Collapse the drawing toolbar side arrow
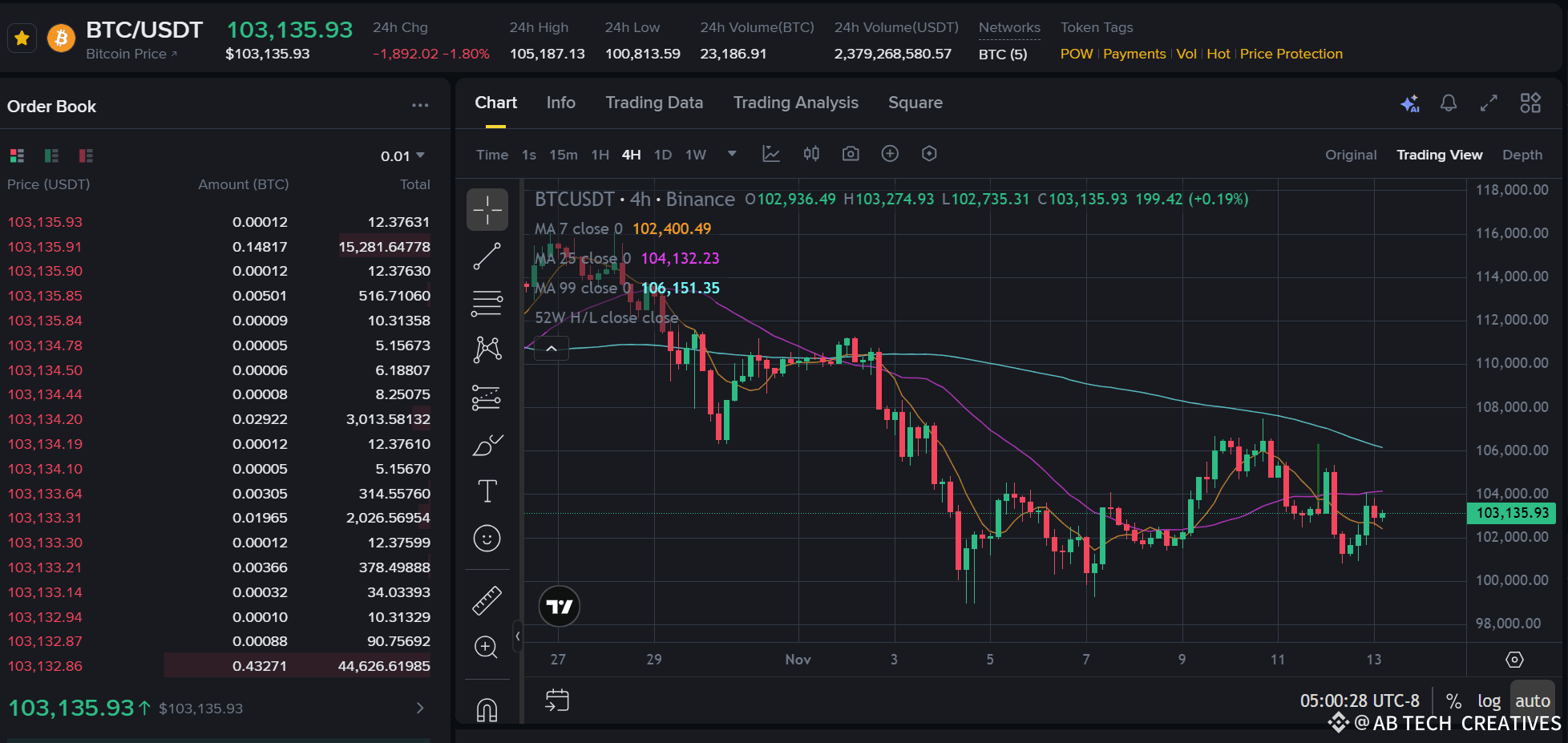 click(x=518, y=636)
